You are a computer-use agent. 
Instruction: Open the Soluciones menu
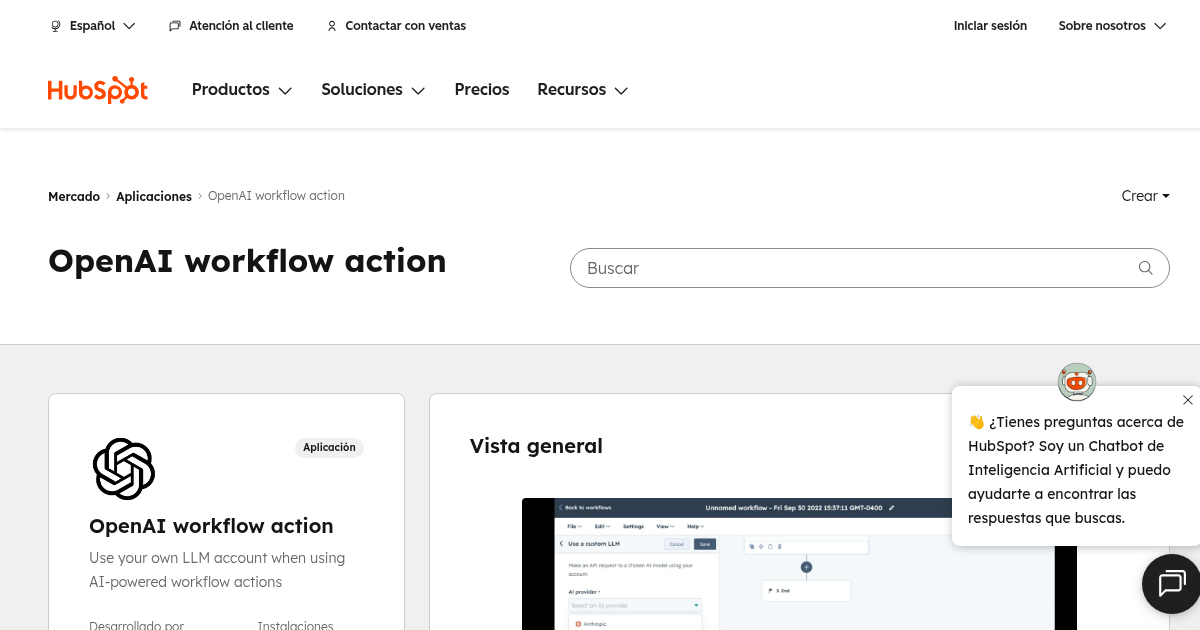(x=373, y=90)
